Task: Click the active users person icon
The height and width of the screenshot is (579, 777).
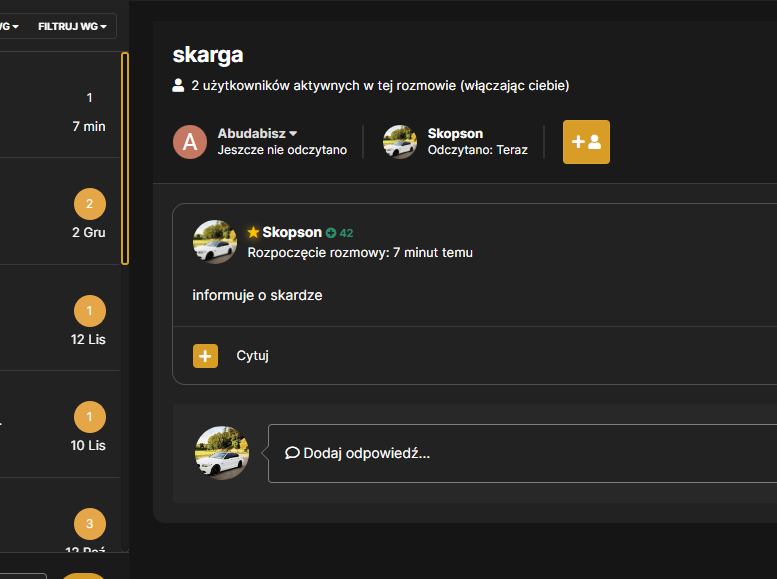Action: click(178, 85)
